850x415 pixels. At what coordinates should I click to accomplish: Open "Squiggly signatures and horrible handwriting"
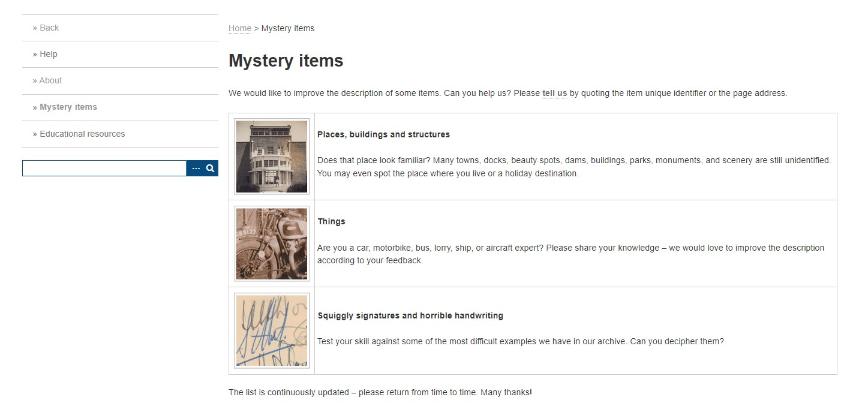tap(410, 315)
